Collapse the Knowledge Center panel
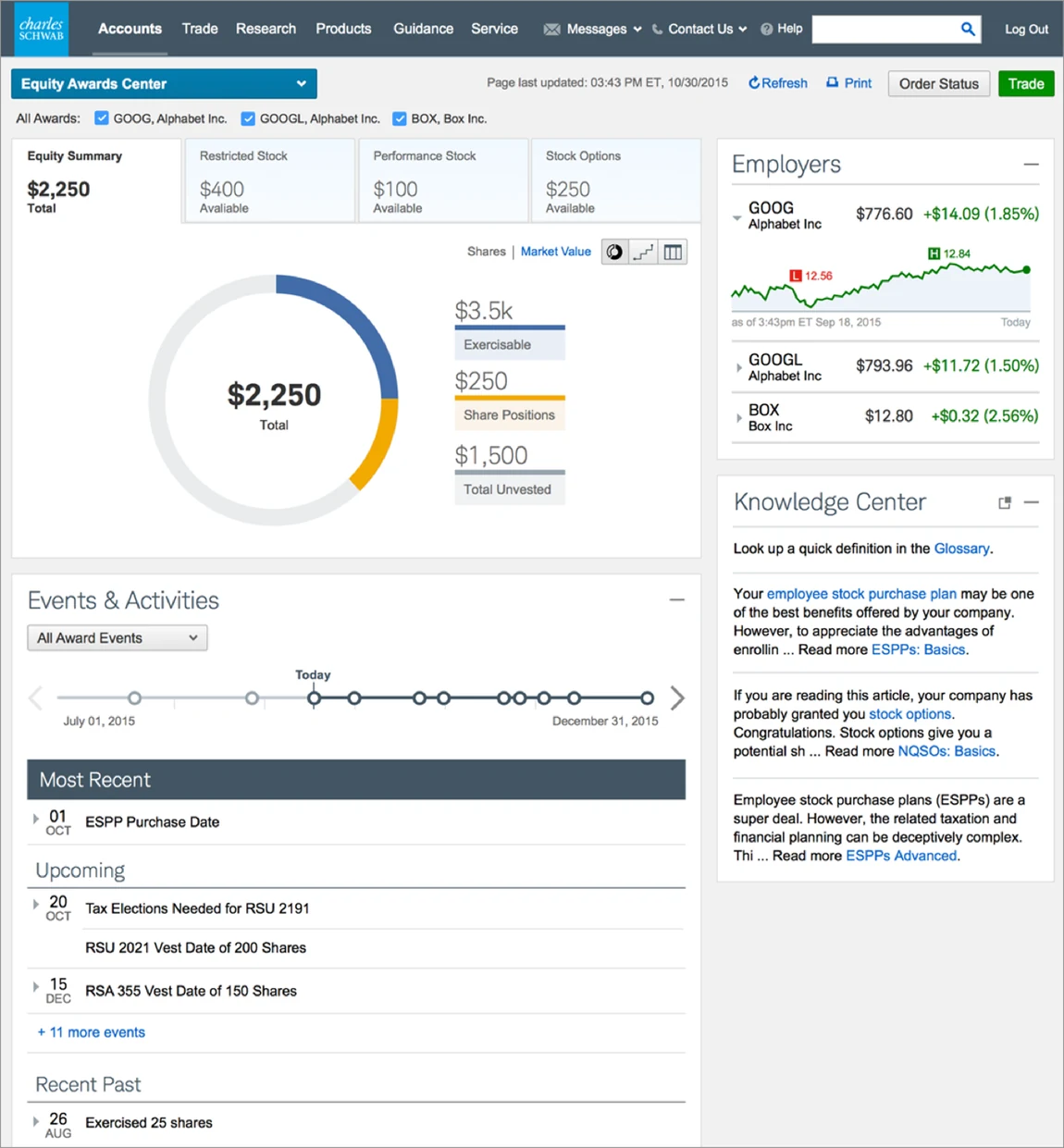The height and width of the screenshot is (1148, 1064). 1032,502
